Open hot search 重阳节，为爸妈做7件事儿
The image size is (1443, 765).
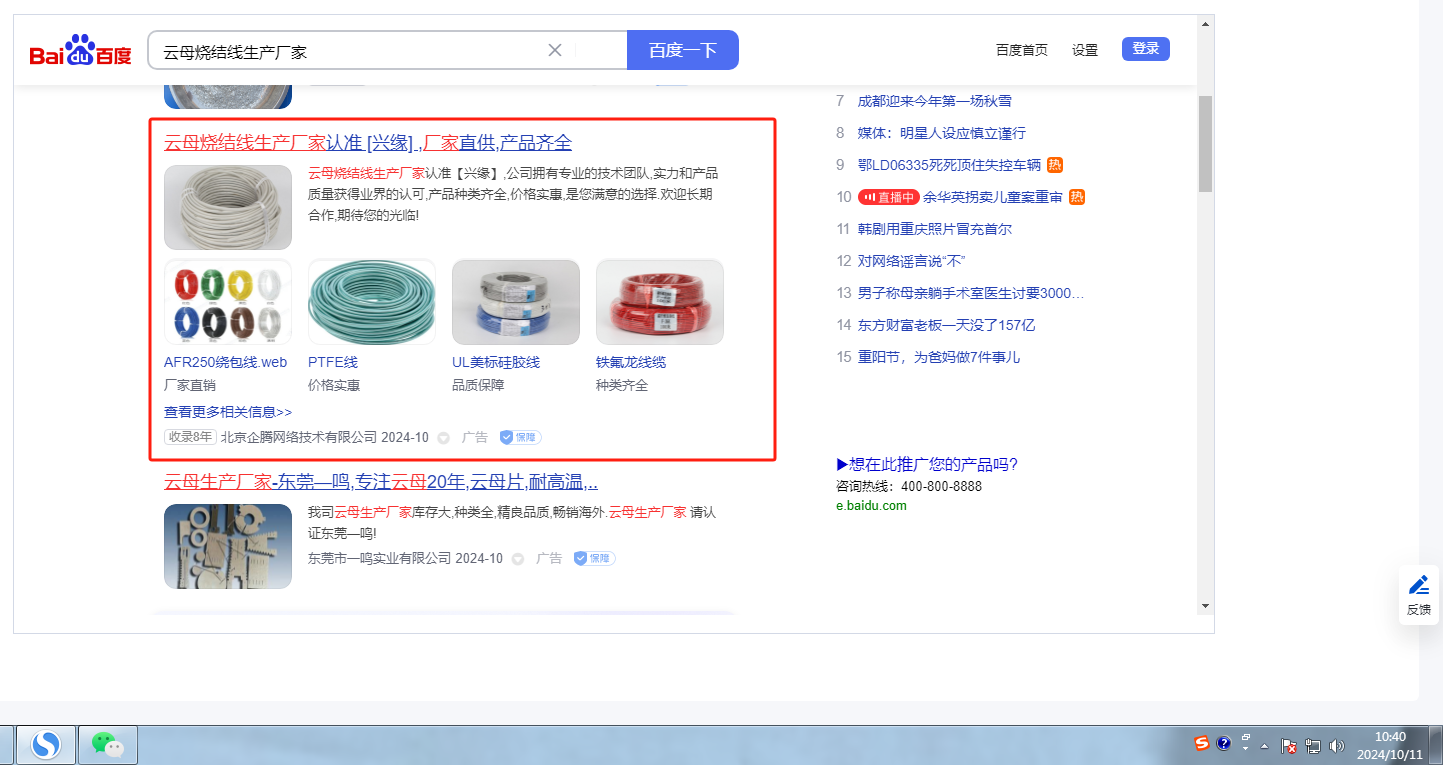(x=939, y=357)
